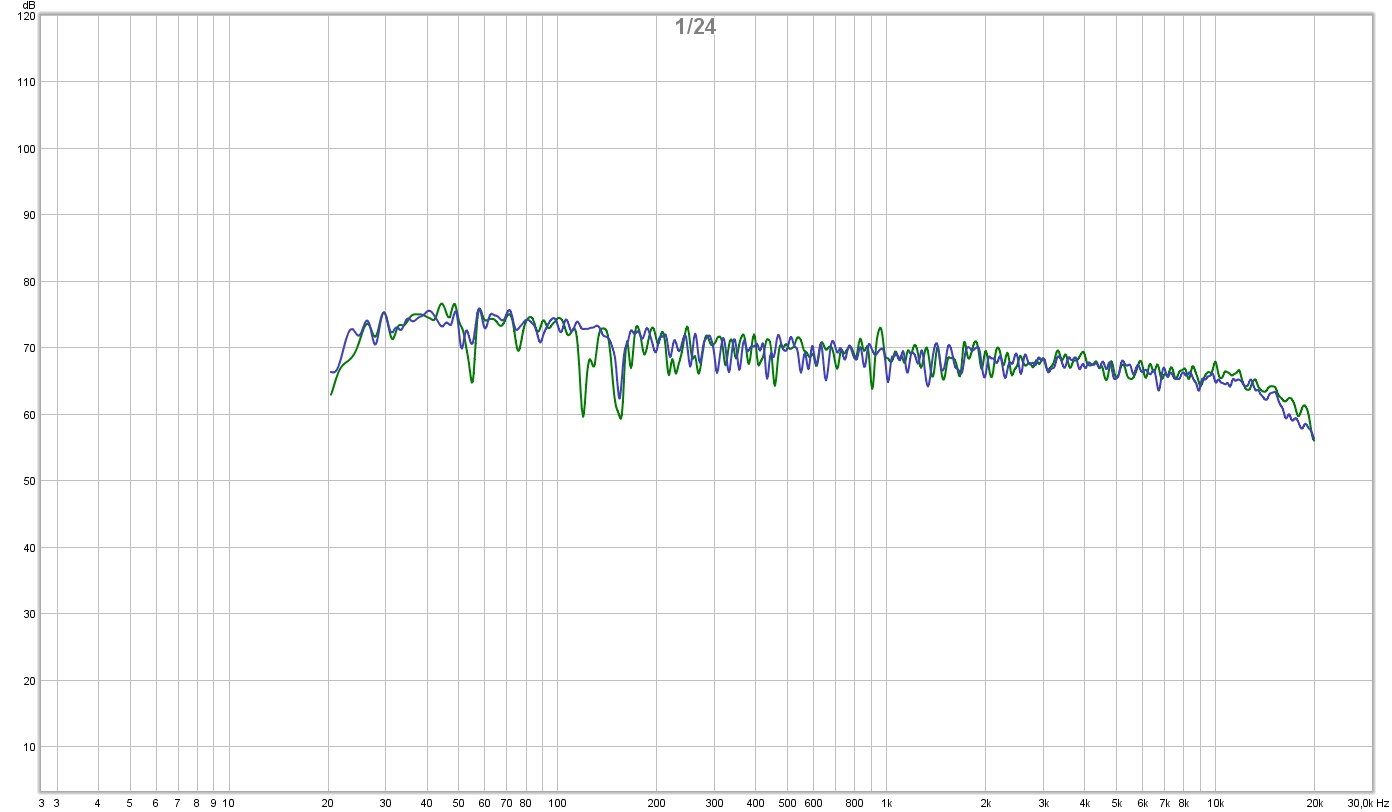Click green trace starting point at 20 Hz
Screen dimensions: 1392x812
tap(331, 394)
